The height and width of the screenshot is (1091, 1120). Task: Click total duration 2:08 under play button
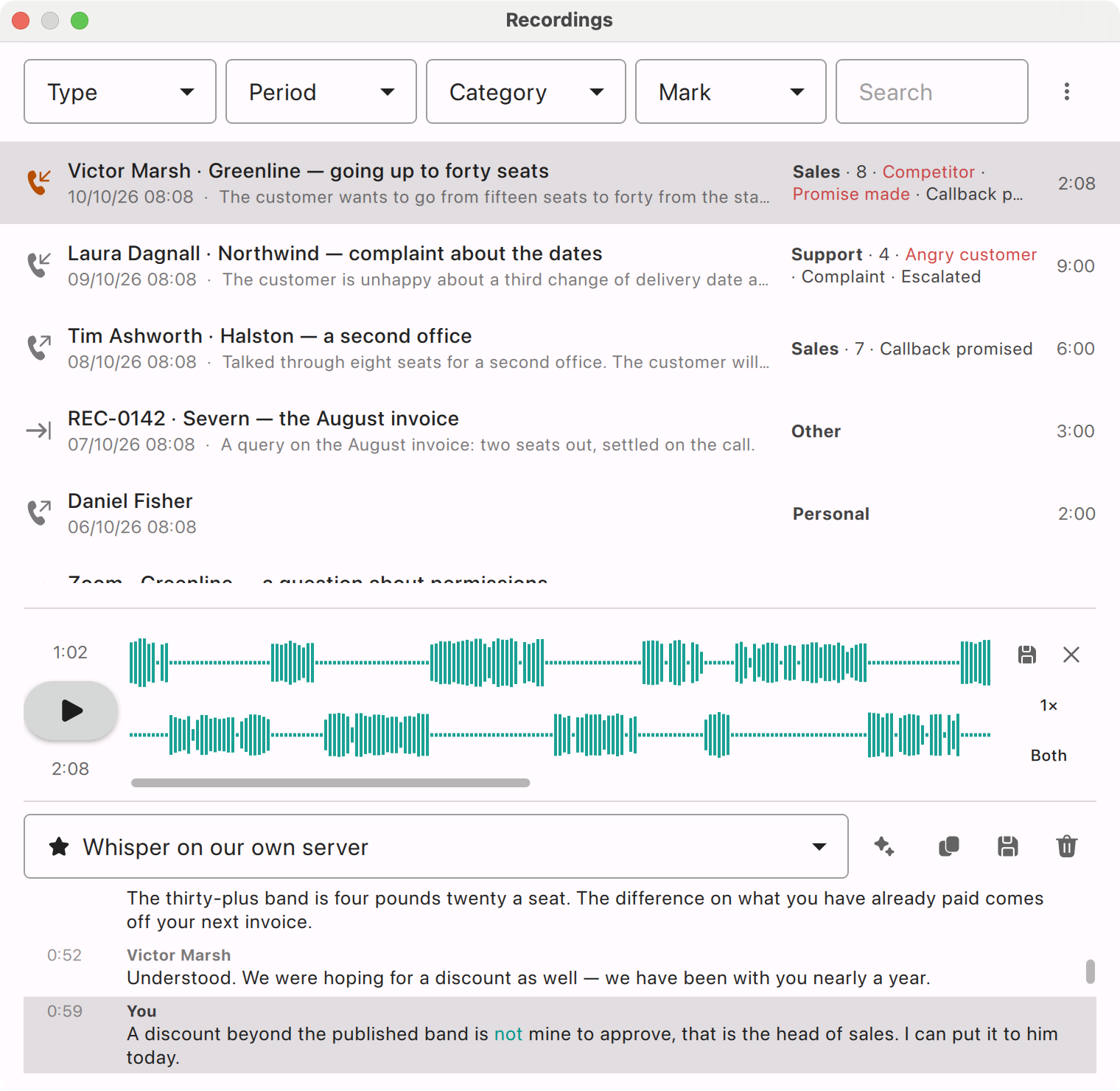click(x=70, y=769)
